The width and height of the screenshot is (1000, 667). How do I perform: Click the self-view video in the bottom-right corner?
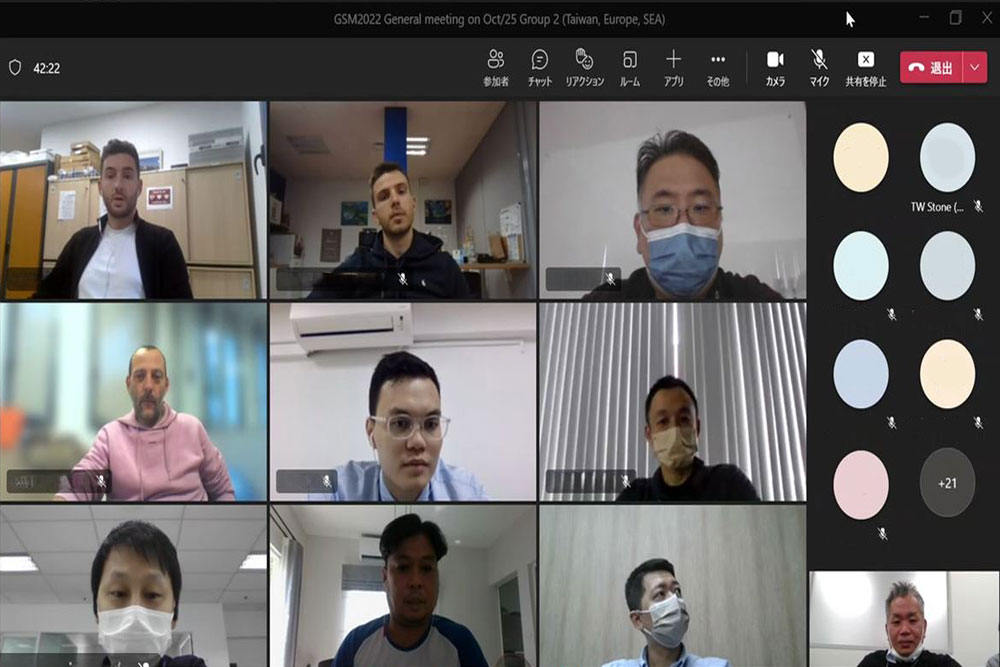pos(904,618)
